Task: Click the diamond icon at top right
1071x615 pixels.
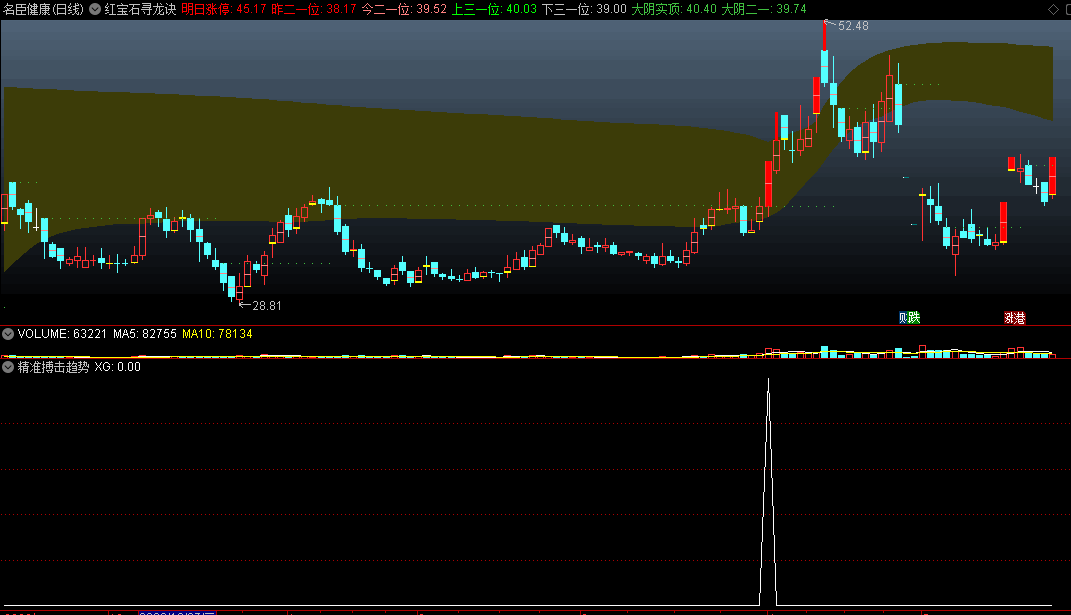Action: (x=1053, y=9)
